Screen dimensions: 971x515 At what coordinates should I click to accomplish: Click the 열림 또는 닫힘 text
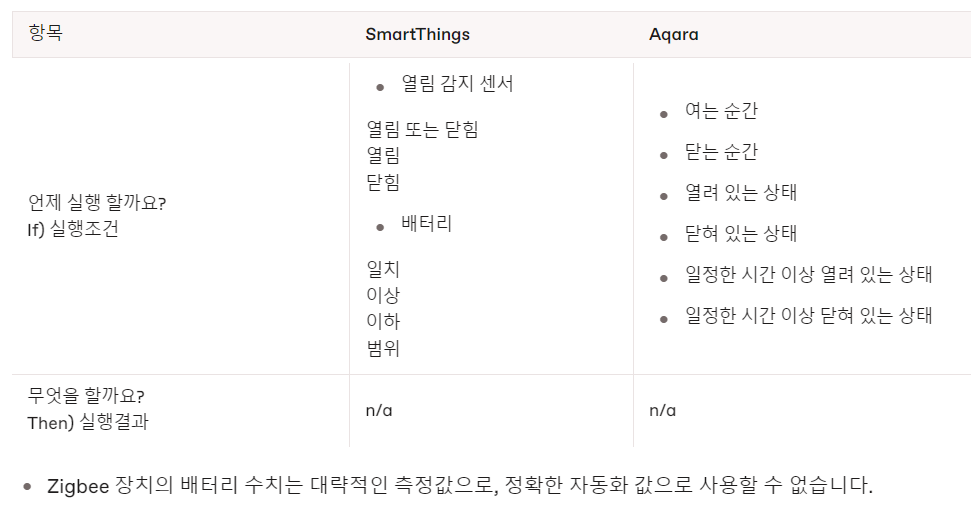coord(422,129)
